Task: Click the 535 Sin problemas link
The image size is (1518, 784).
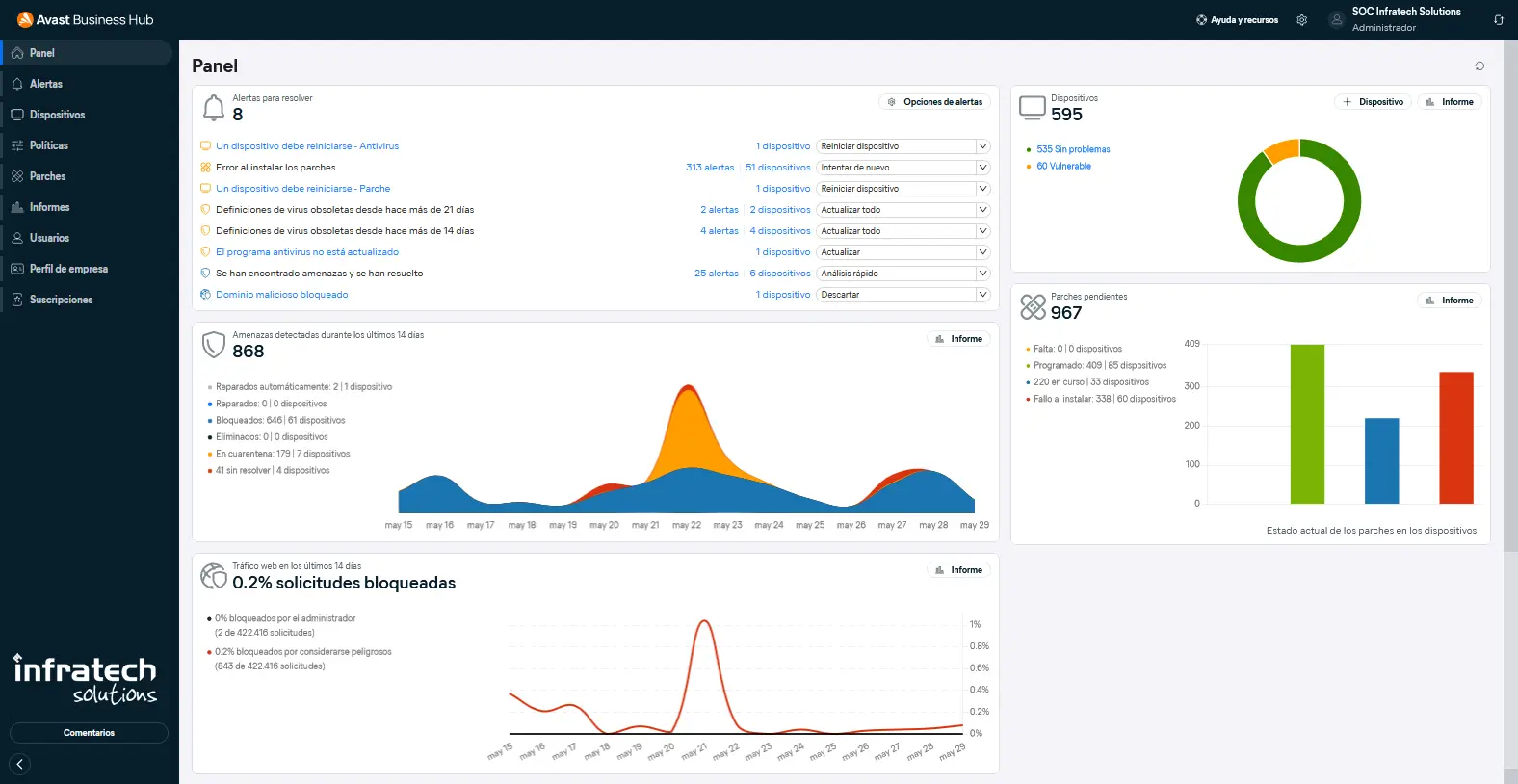Action: [x=1073, y=149]
